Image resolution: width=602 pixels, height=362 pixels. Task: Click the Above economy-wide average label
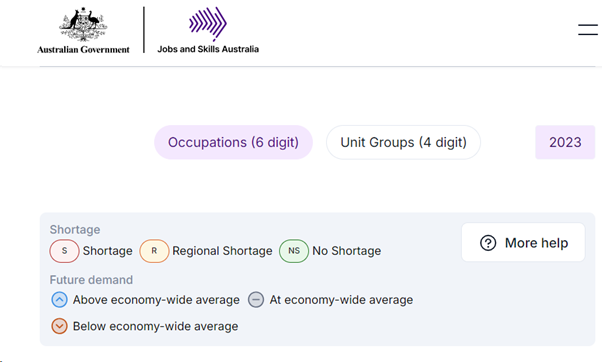(156, 300)
